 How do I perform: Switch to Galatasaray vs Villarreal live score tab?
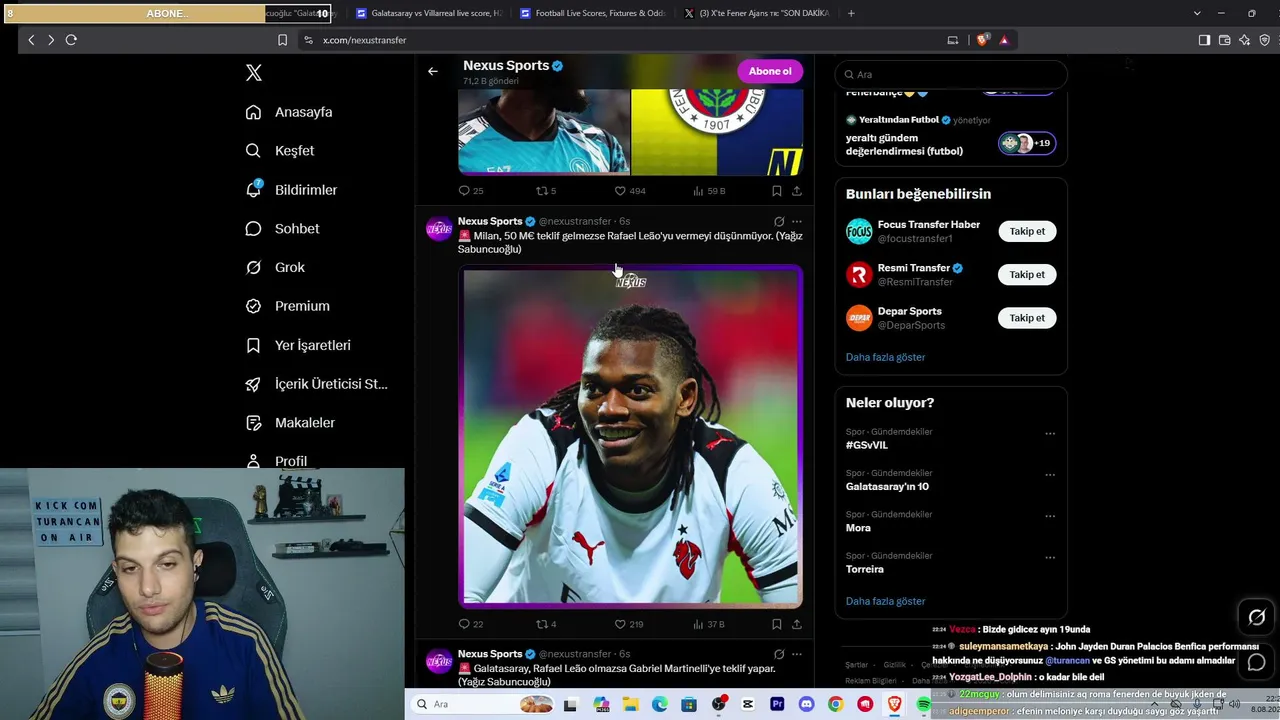427,13
